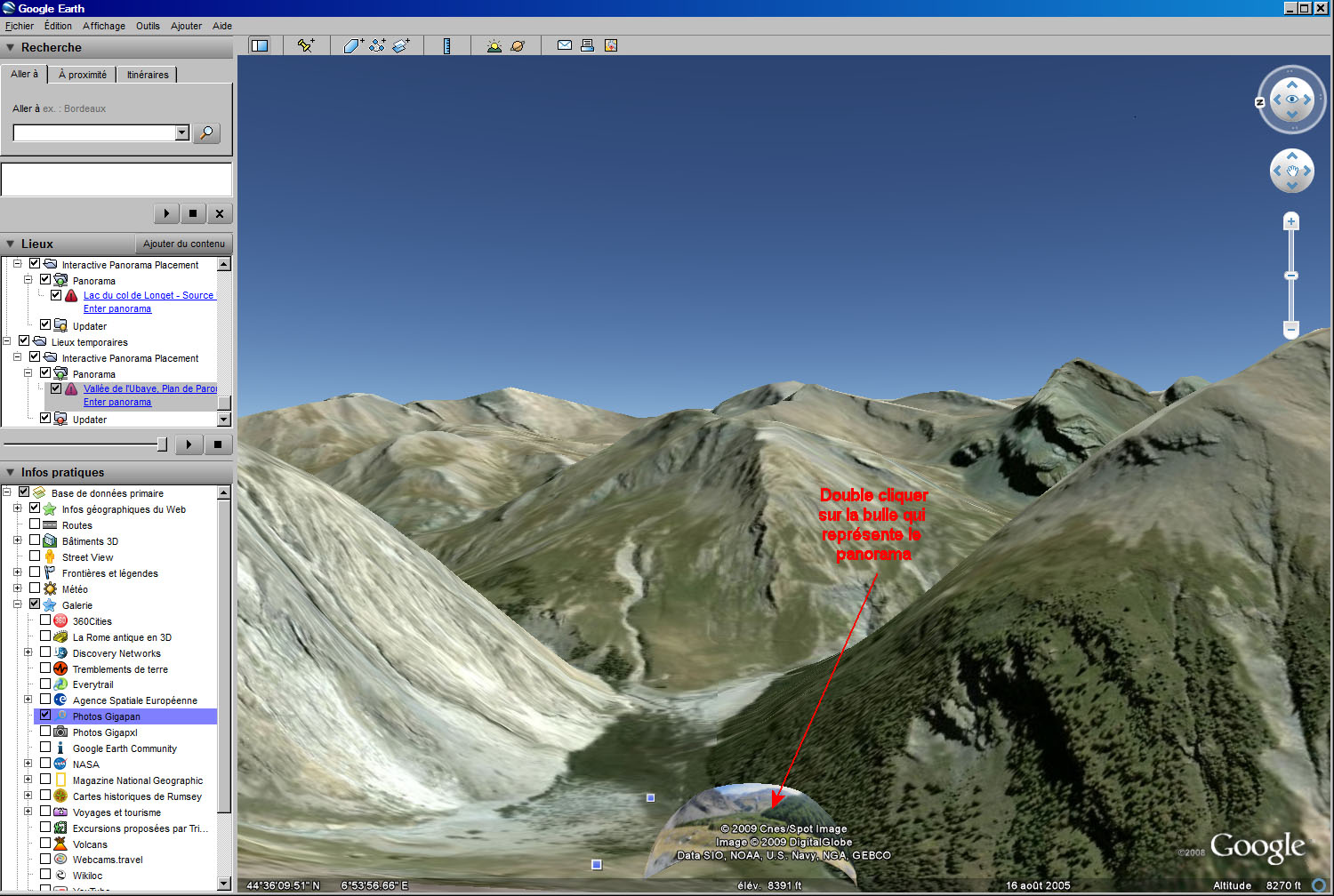
Task: Click the search magnifier button
Action: pyautogui.click(x=206, y=132)
